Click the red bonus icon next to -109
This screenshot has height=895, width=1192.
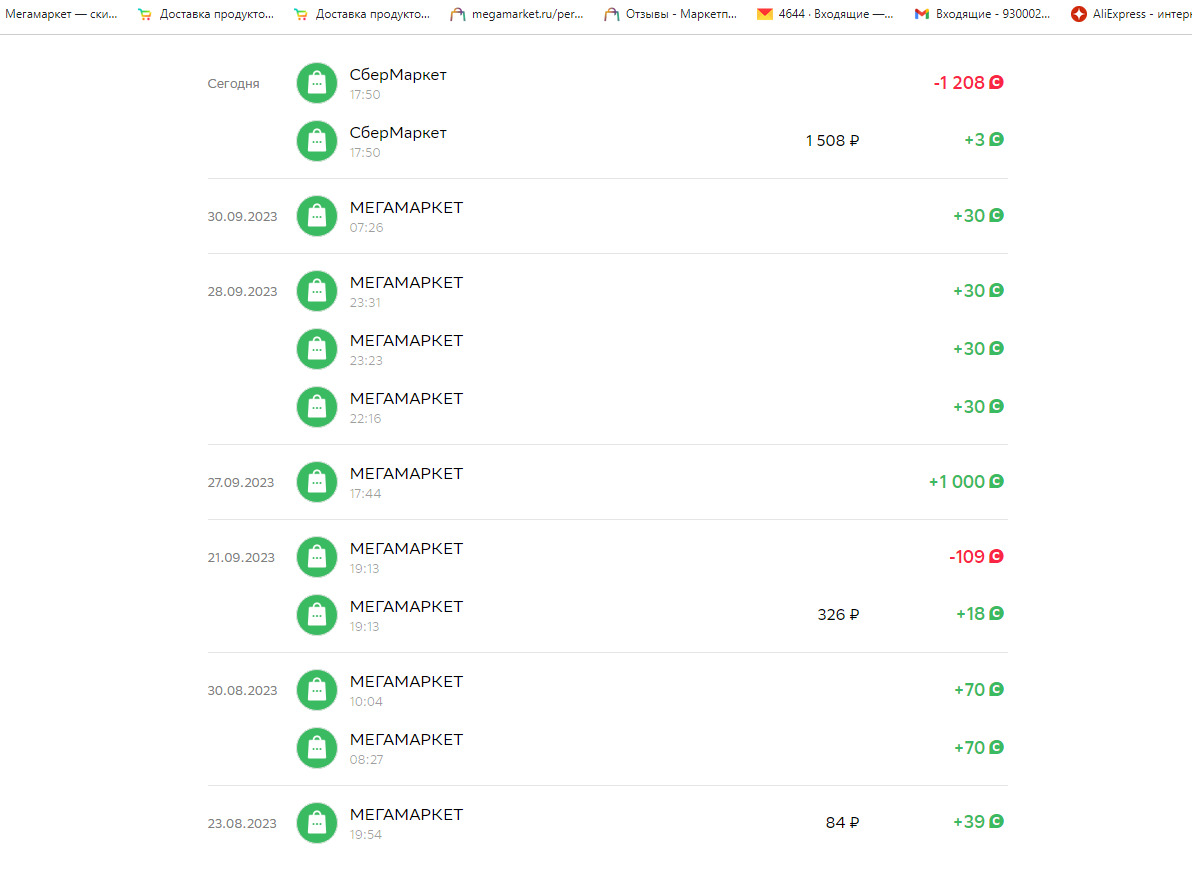pyautogui.click(x=996, y=556)
